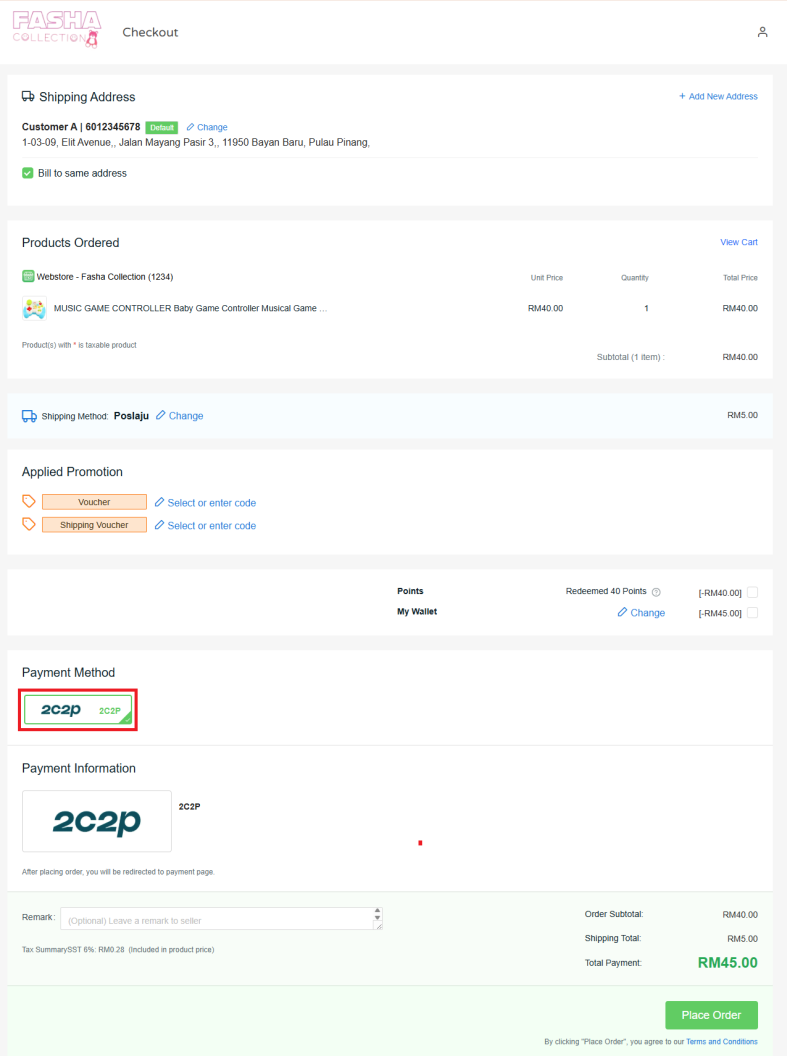The width and height of the screenshot is (787, 1056).
Task: Select the 2C2P payment method option
Action: pos(78,710)
